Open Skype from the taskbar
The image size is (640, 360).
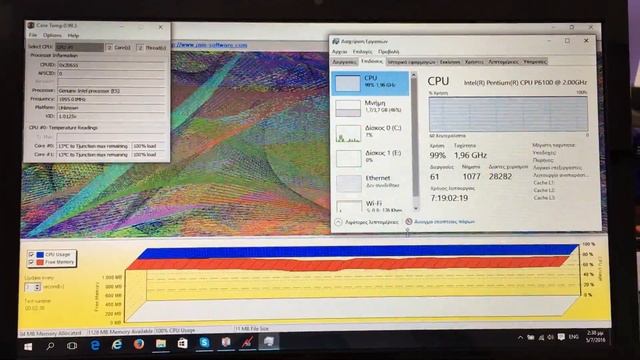click(x=204, y=343)
